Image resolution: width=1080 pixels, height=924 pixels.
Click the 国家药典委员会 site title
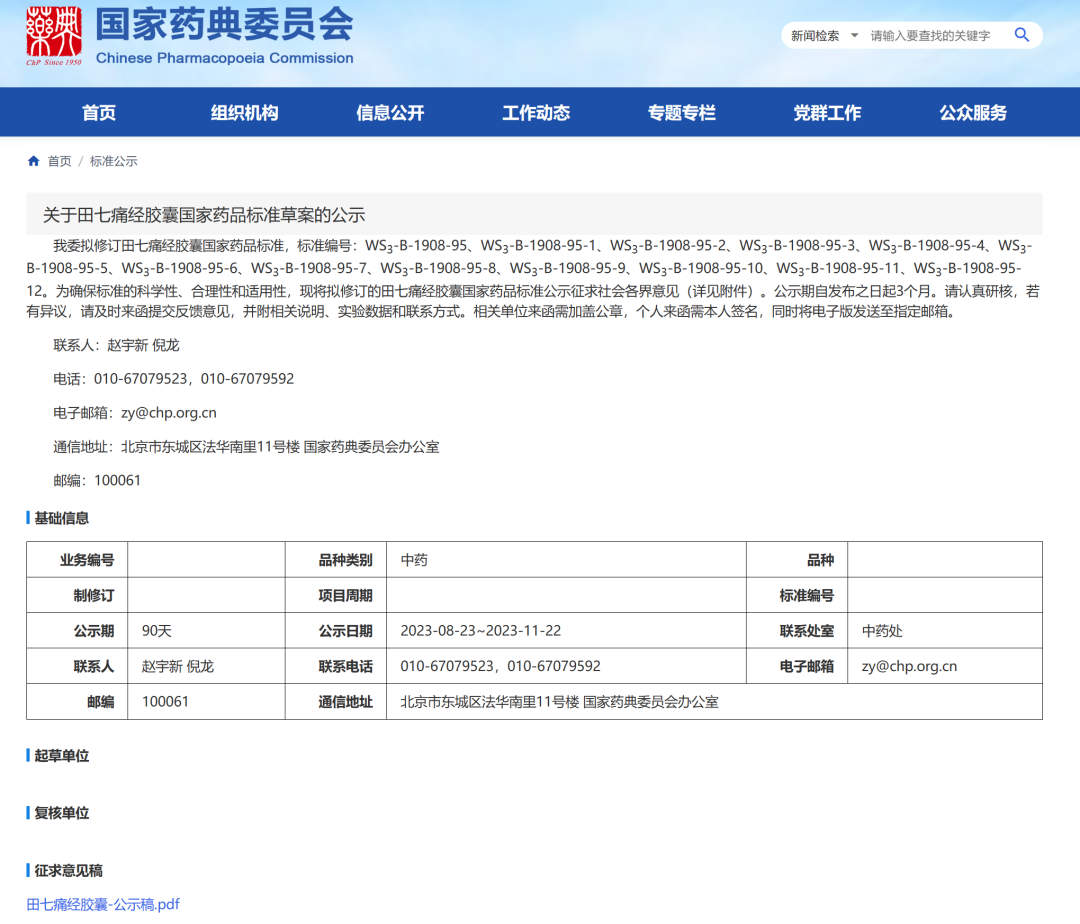pos(225,24)
